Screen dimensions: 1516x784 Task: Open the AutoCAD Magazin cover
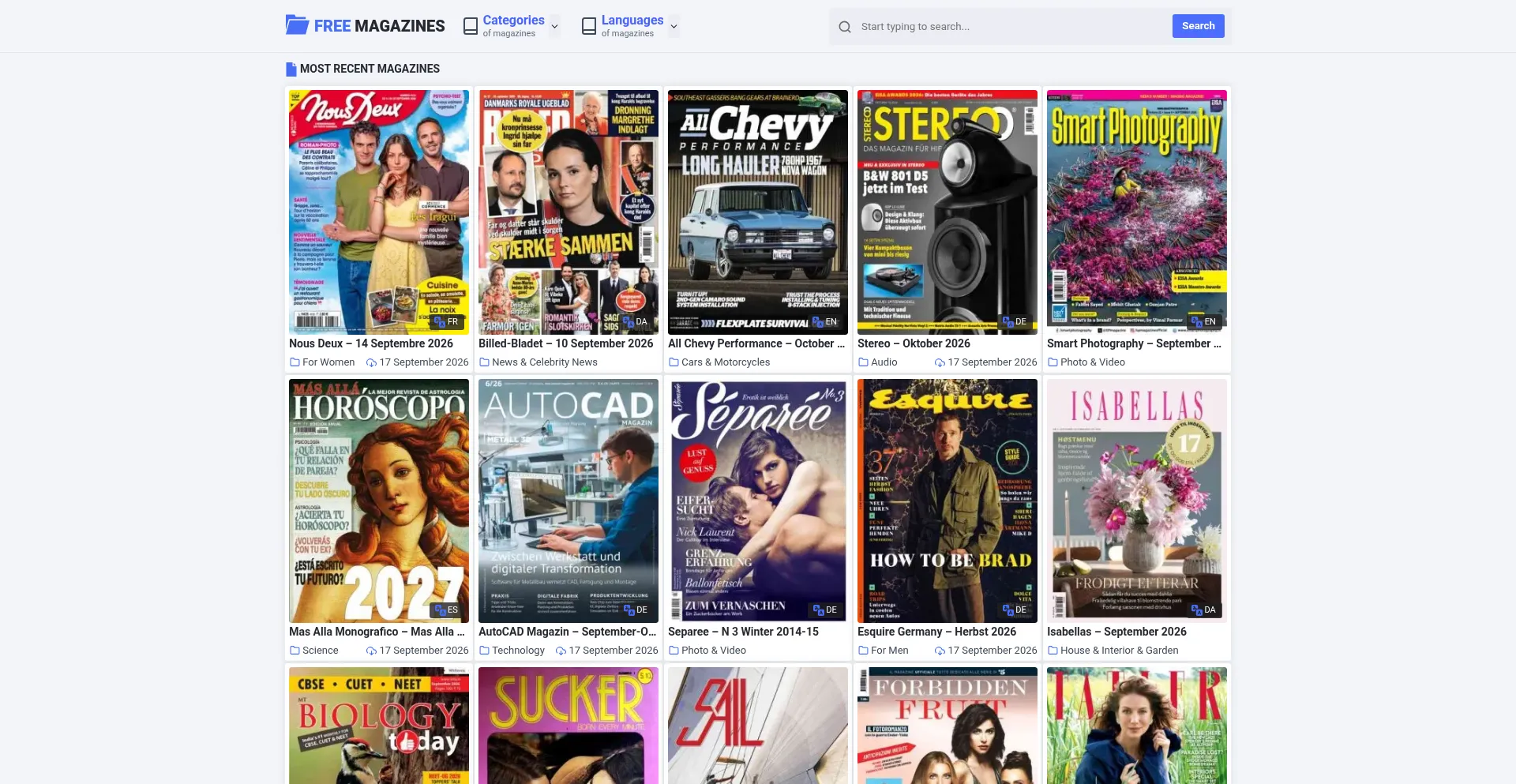[x=568, y=501]
